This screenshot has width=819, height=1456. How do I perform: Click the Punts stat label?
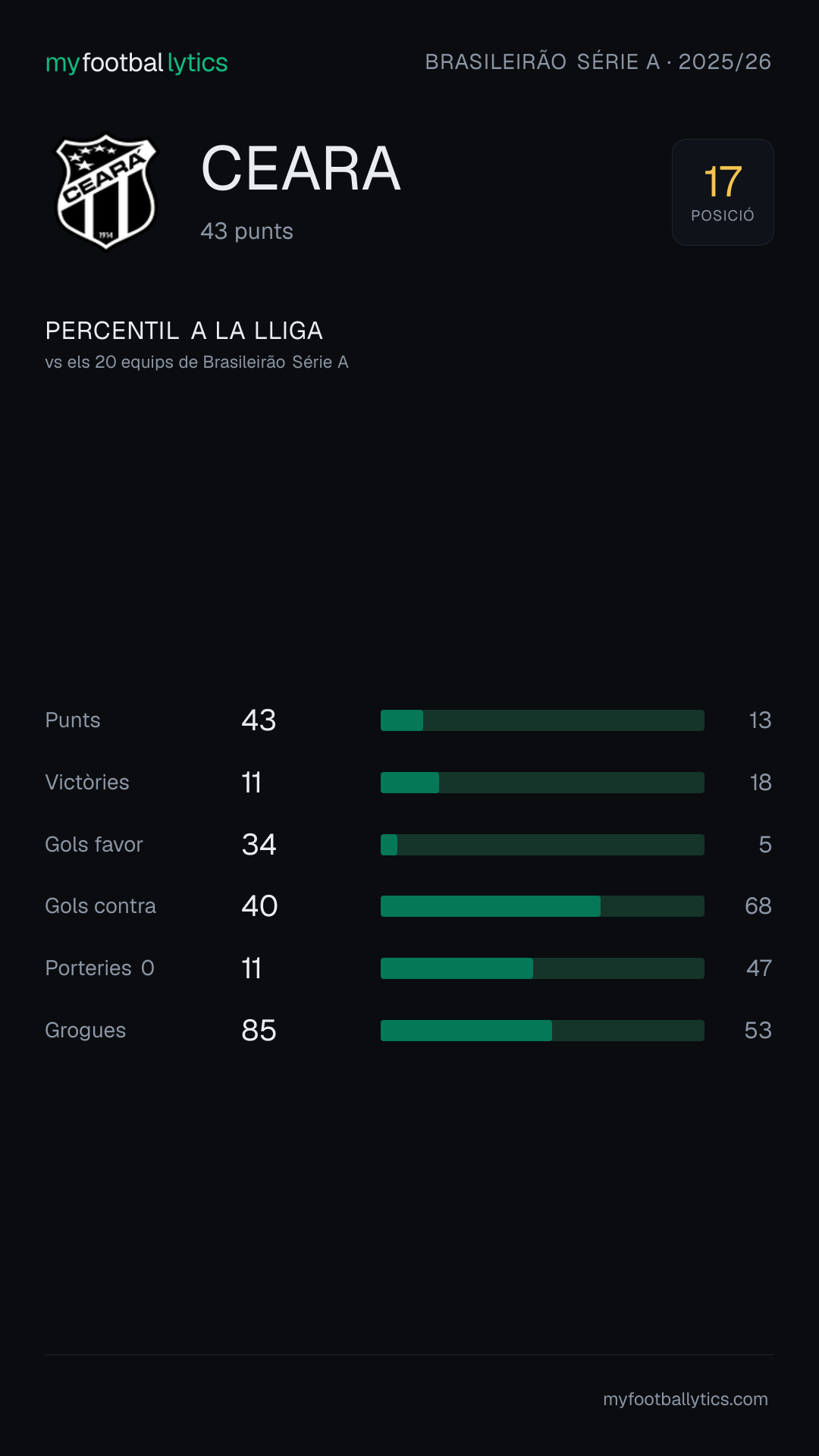tap(73, 720)
